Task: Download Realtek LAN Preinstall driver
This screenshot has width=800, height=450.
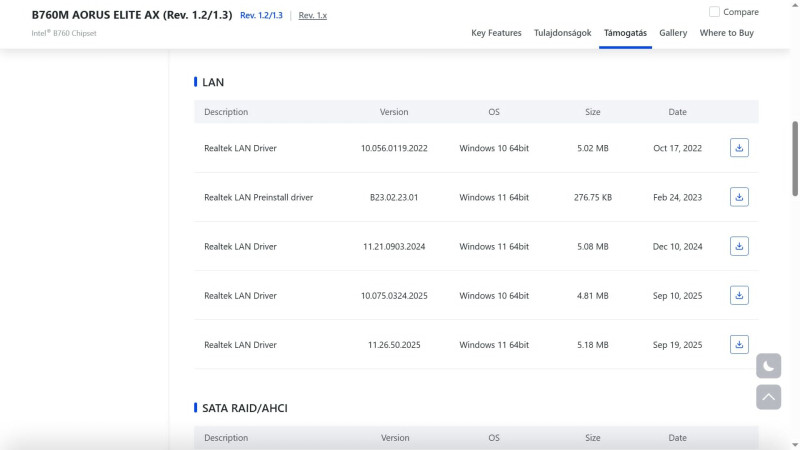Action: (x=739, y=197)
